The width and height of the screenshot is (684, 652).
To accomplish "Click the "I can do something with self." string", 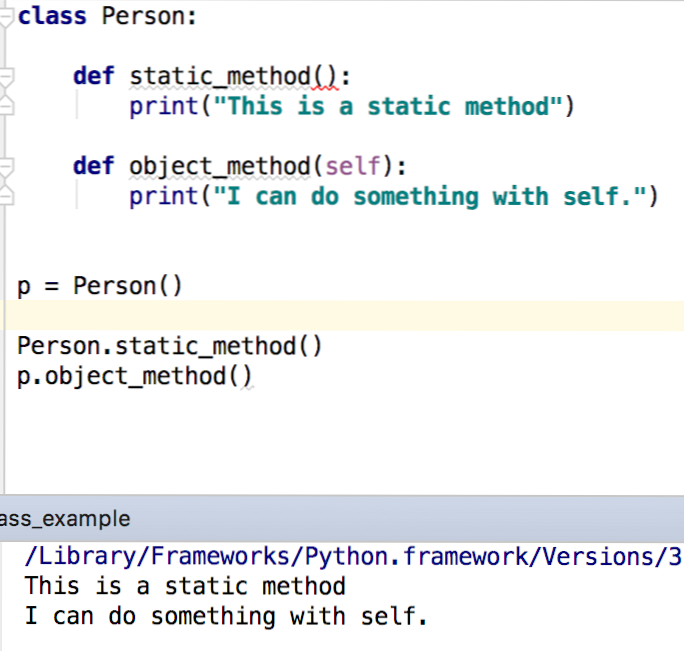I will 430,196.
